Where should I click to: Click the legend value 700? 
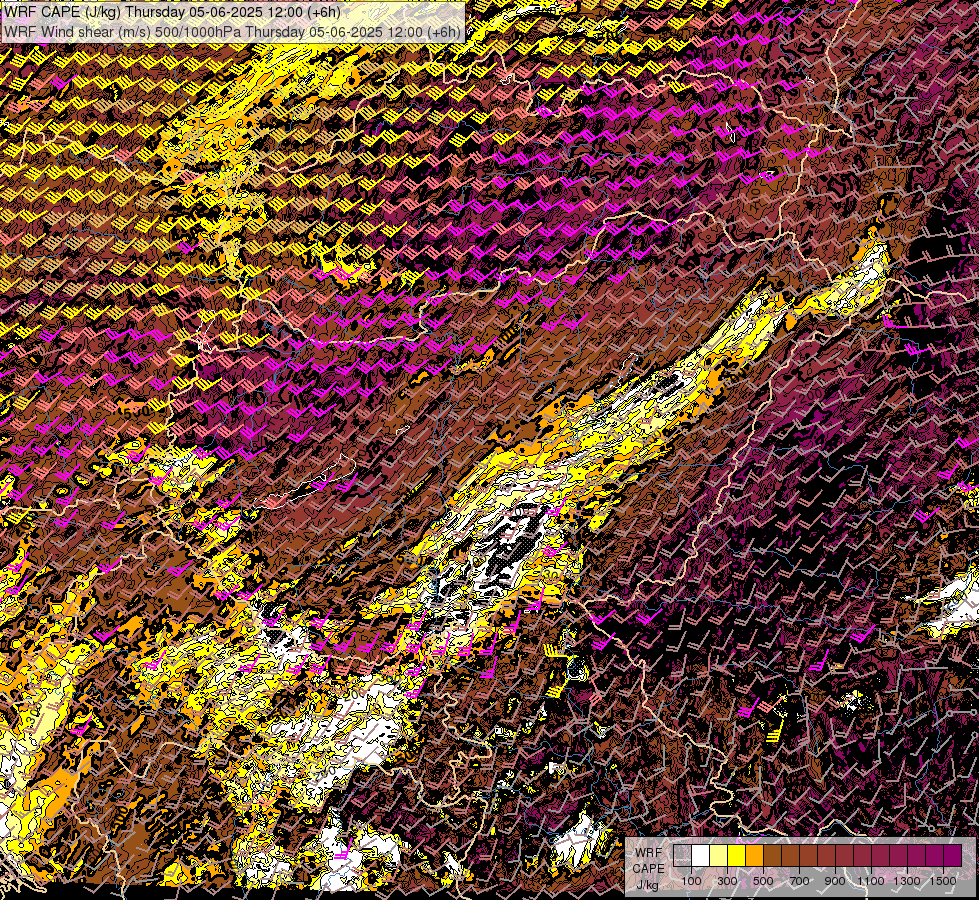[799, 881]
